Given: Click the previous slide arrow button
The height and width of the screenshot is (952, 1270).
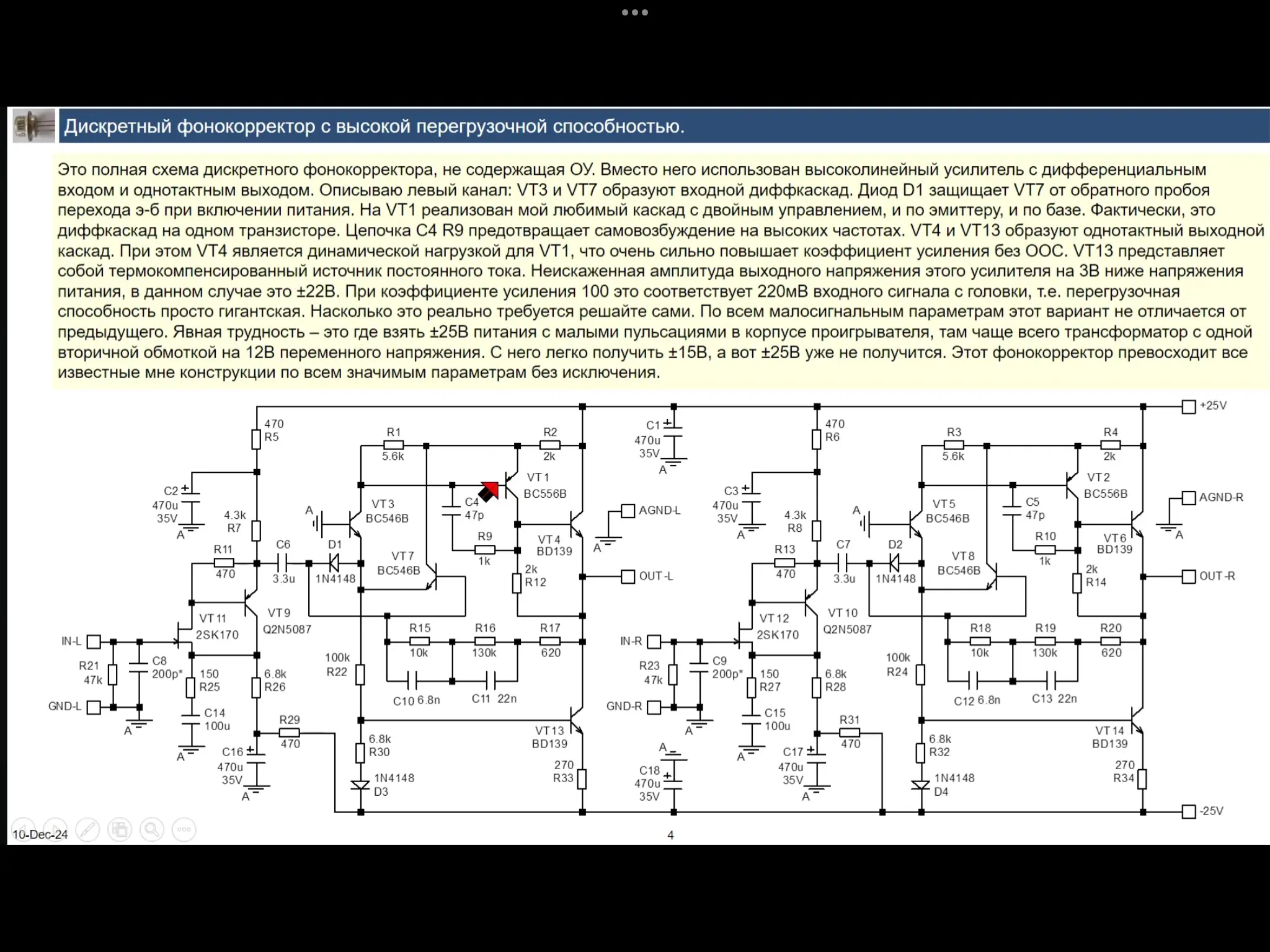Looking at the screenshot, I should (24, 829).
